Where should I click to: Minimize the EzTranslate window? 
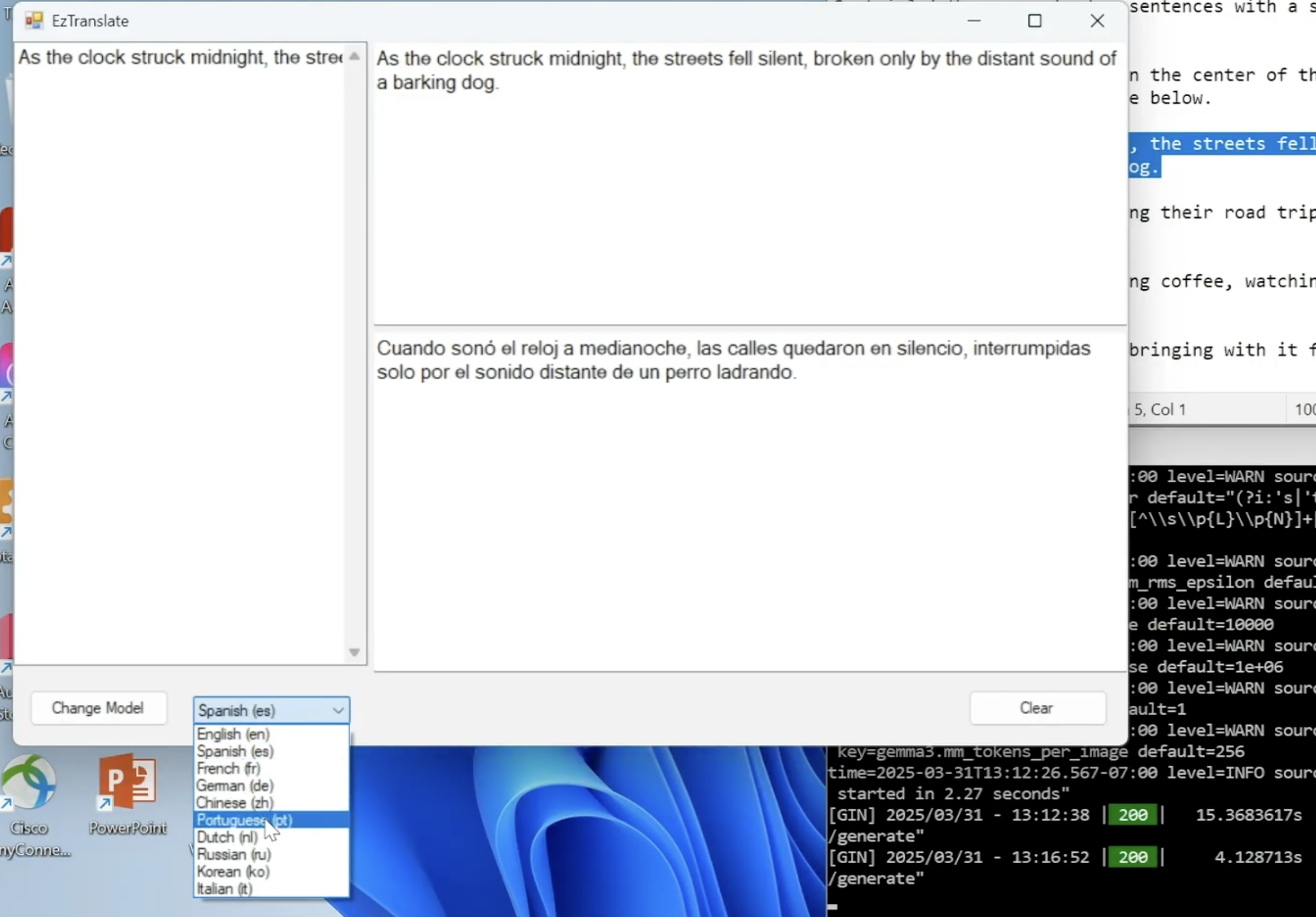974,21
